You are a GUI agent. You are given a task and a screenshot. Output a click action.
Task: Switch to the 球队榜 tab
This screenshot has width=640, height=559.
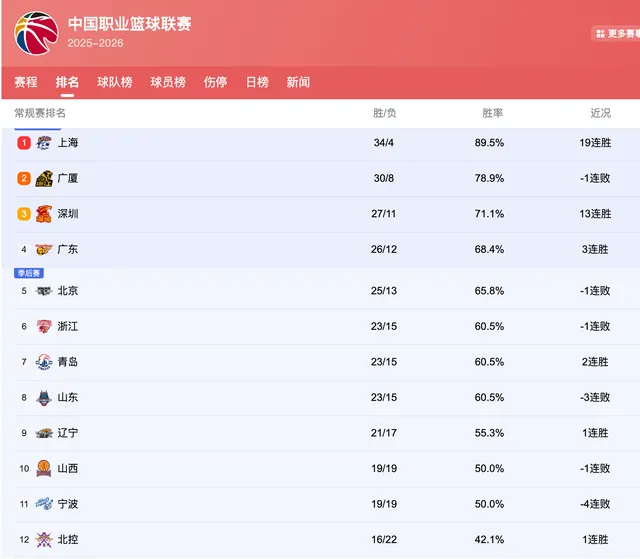[x=115, y=82]
